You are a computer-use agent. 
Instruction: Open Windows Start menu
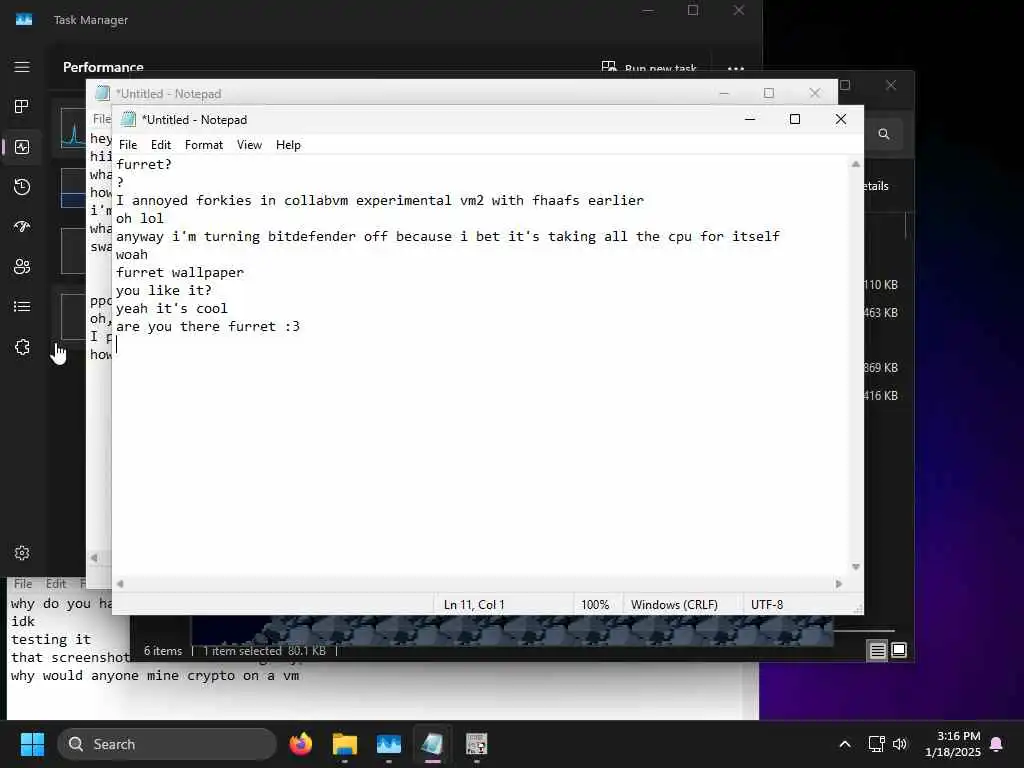pyautogui.click(x=32, y=744)
